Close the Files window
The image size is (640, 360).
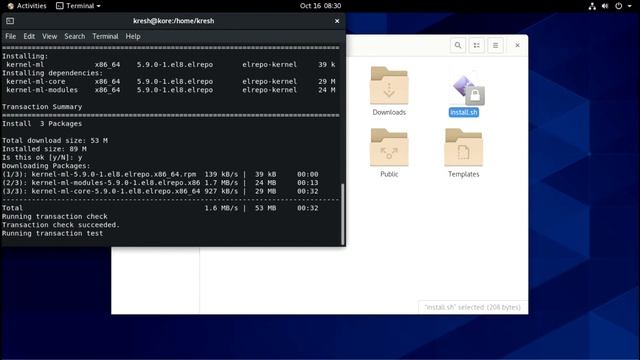coord(517,45)
